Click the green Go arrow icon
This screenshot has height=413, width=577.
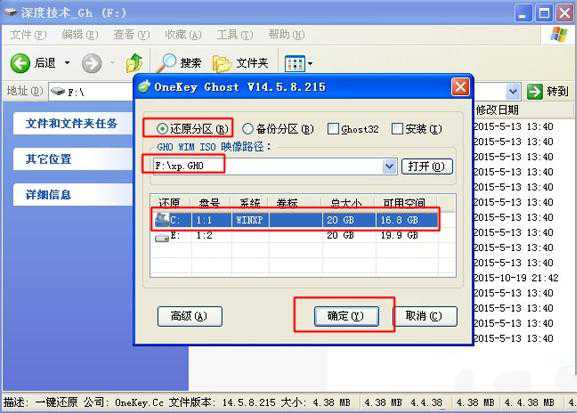(535, 91)
